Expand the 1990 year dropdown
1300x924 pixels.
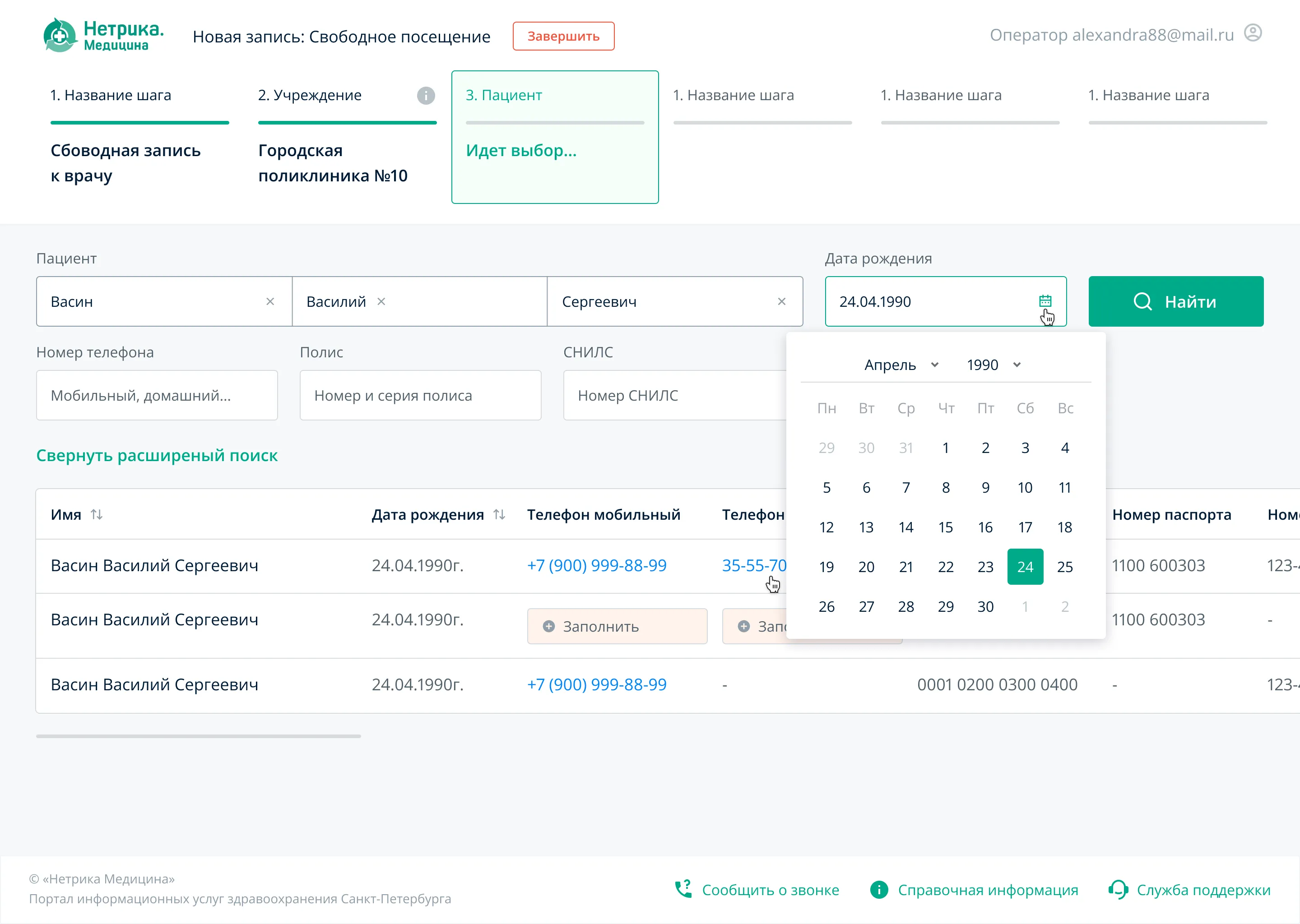pos(994,365)
